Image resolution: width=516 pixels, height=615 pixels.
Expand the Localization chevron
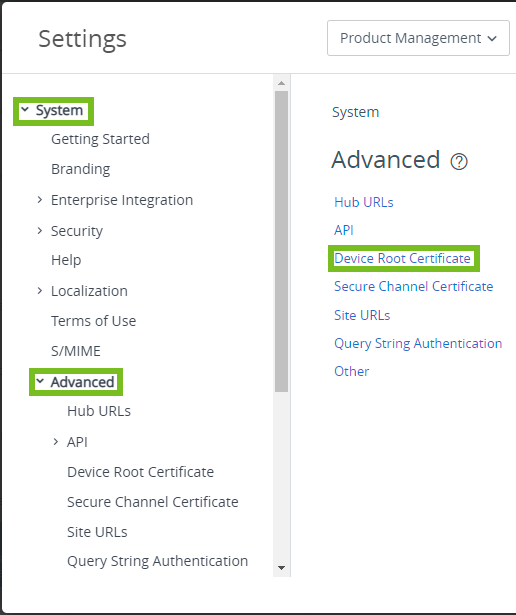[40, 291]
